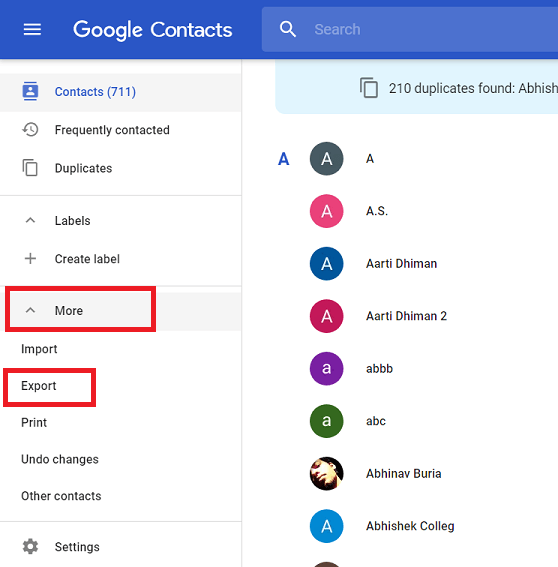Image resolution: width=558 pixels, height=567 pixels.
Task: Click the plus icon for Create label
Action: click(x=30, y=259)
